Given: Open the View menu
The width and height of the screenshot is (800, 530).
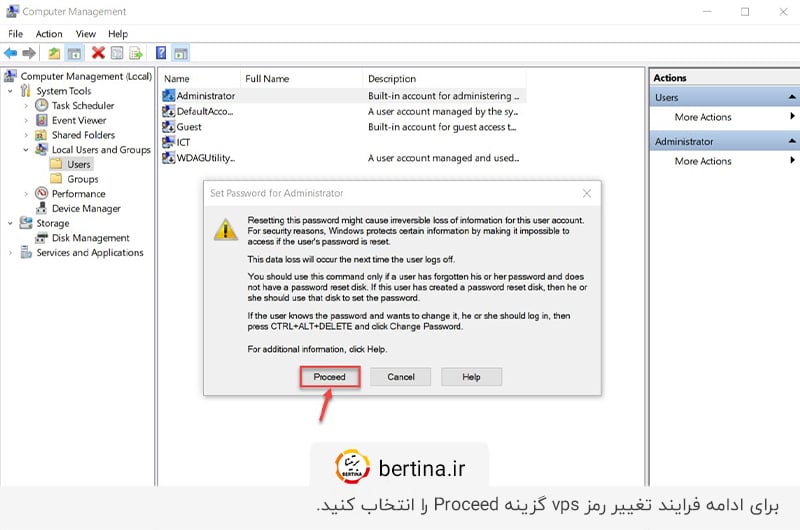Looking at the screenshot, I should [x=86, y=34].
